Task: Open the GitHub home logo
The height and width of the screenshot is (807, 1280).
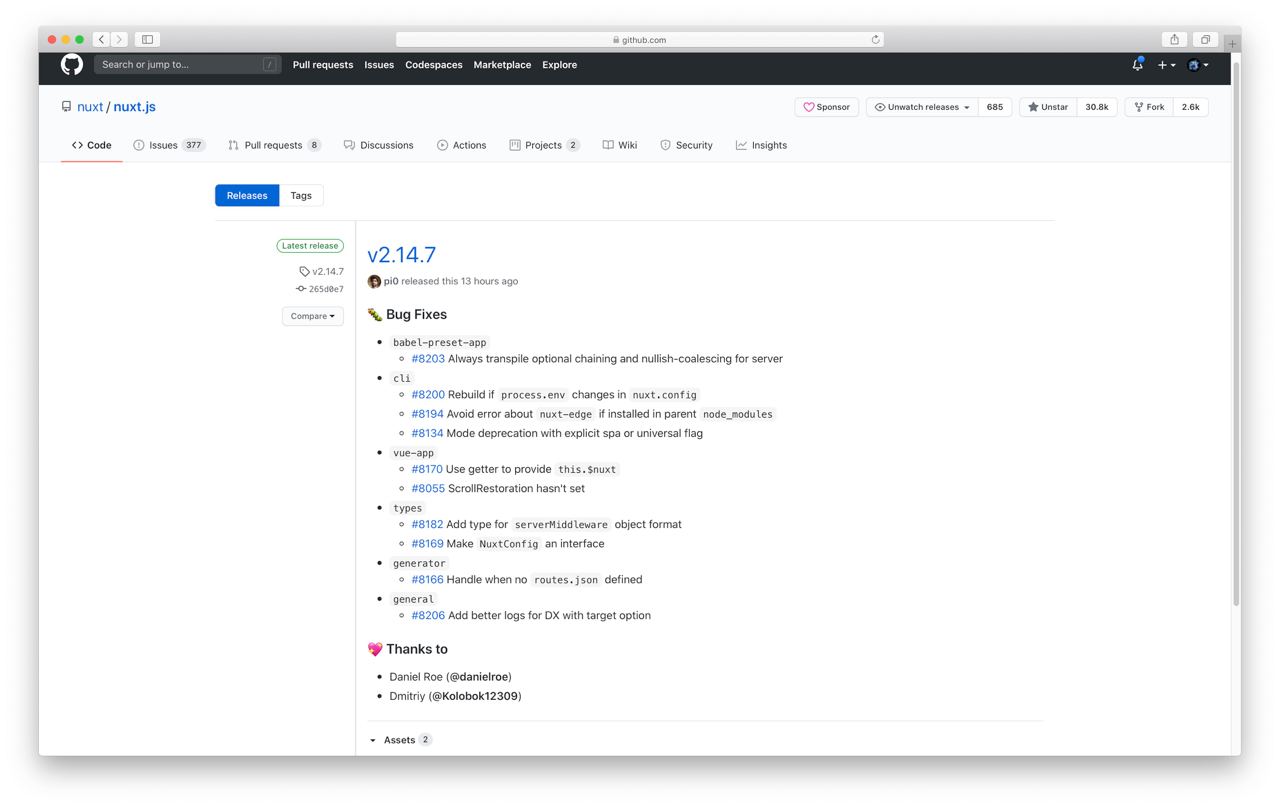Action: pos(72,65)
